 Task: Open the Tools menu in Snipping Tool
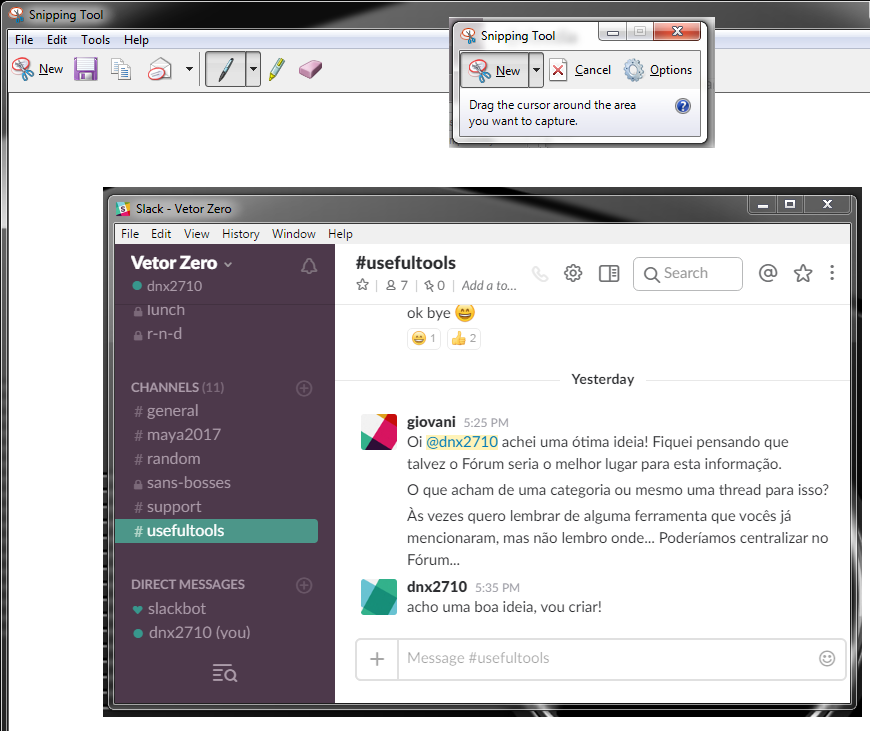95,40
